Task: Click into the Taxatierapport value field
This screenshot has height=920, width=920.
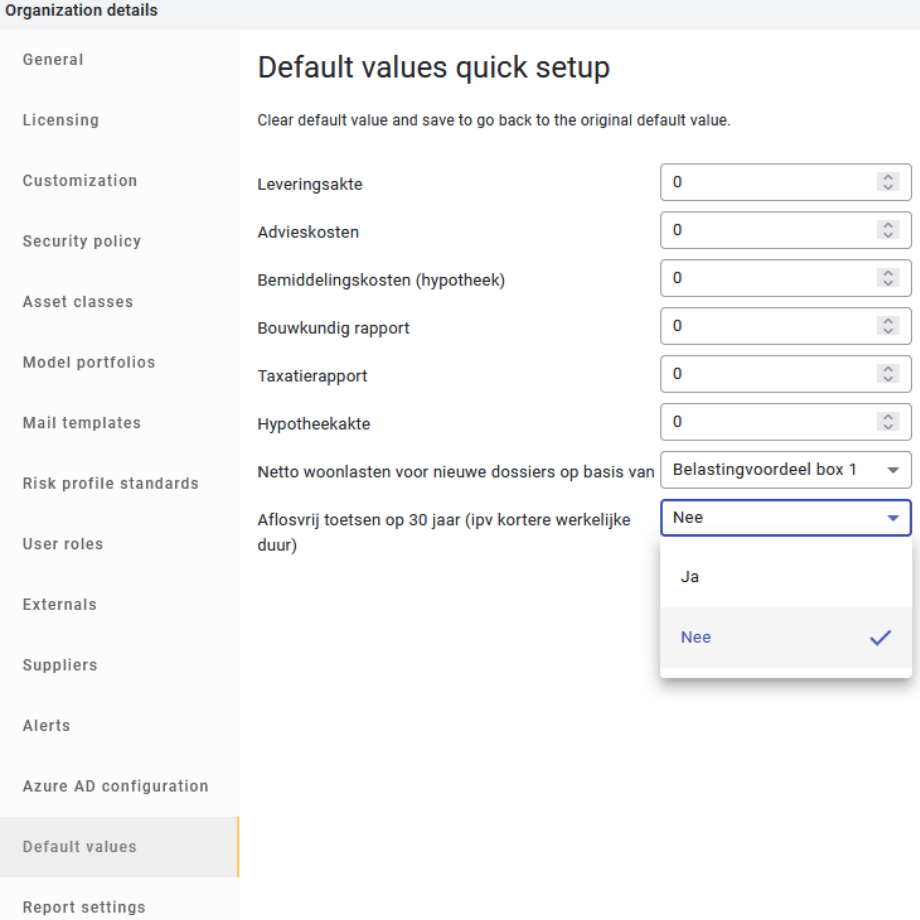Action: [x=786, y=374]
